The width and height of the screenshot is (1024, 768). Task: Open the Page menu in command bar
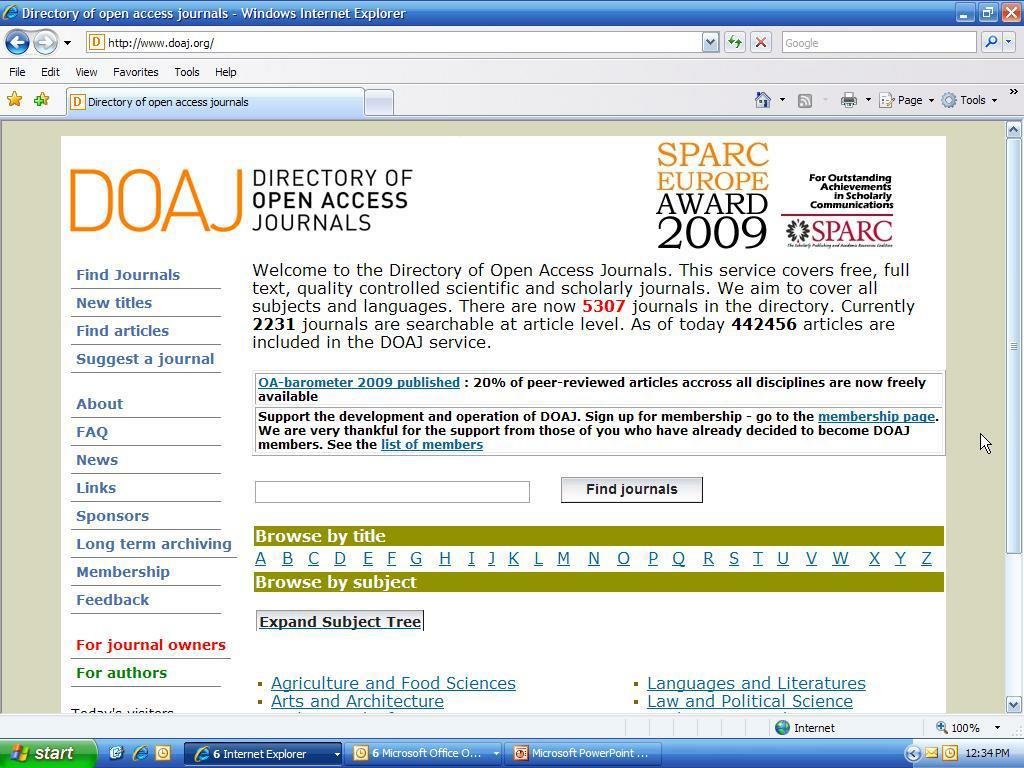tap(907, 100)
